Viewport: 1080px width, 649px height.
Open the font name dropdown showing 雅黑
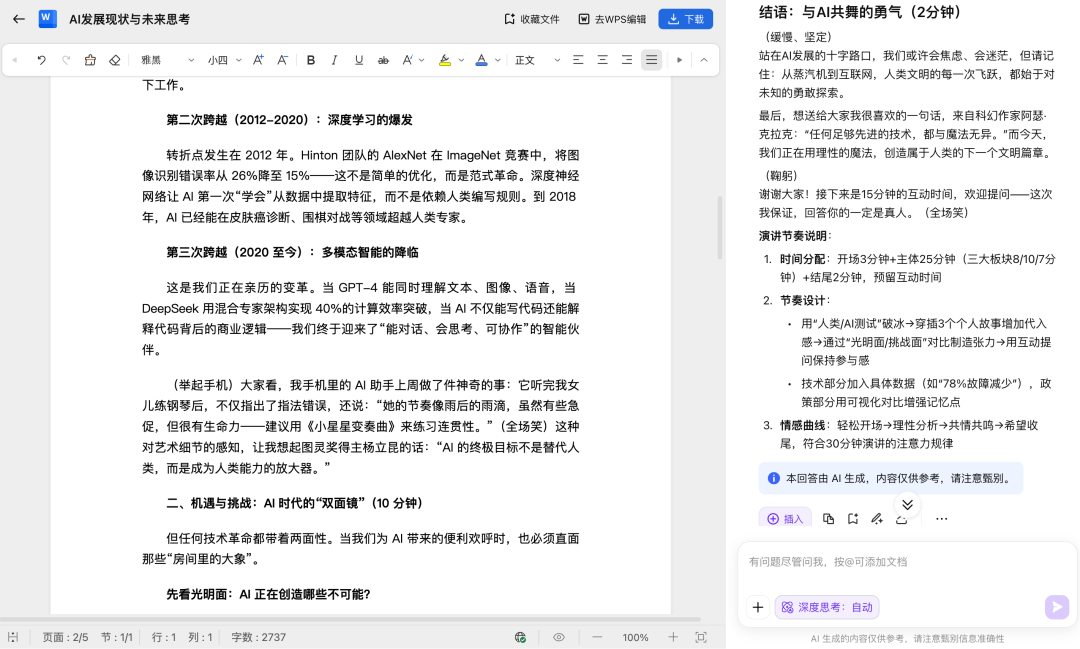coord(167,60)
